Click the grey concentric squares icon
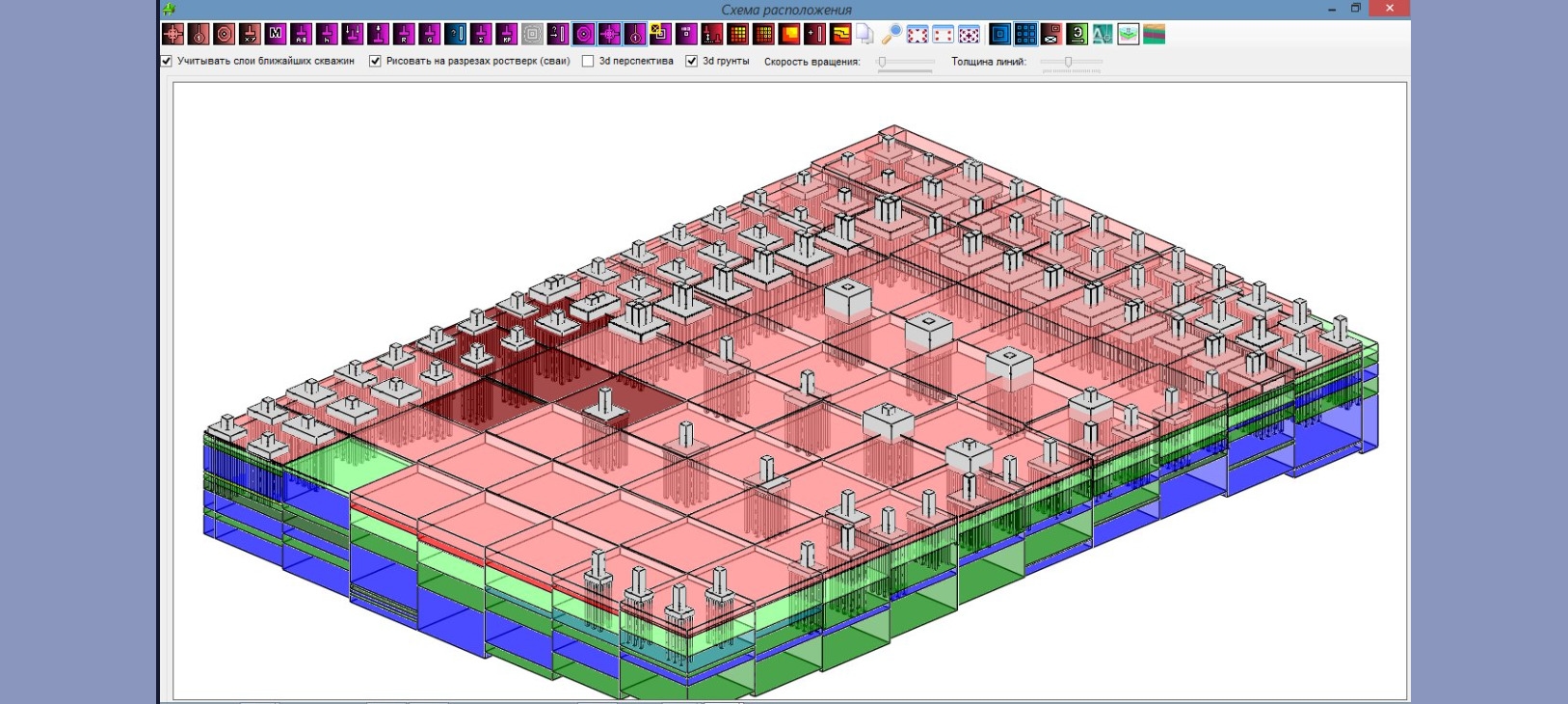The image size is (1568, 704). coord(532,35)
